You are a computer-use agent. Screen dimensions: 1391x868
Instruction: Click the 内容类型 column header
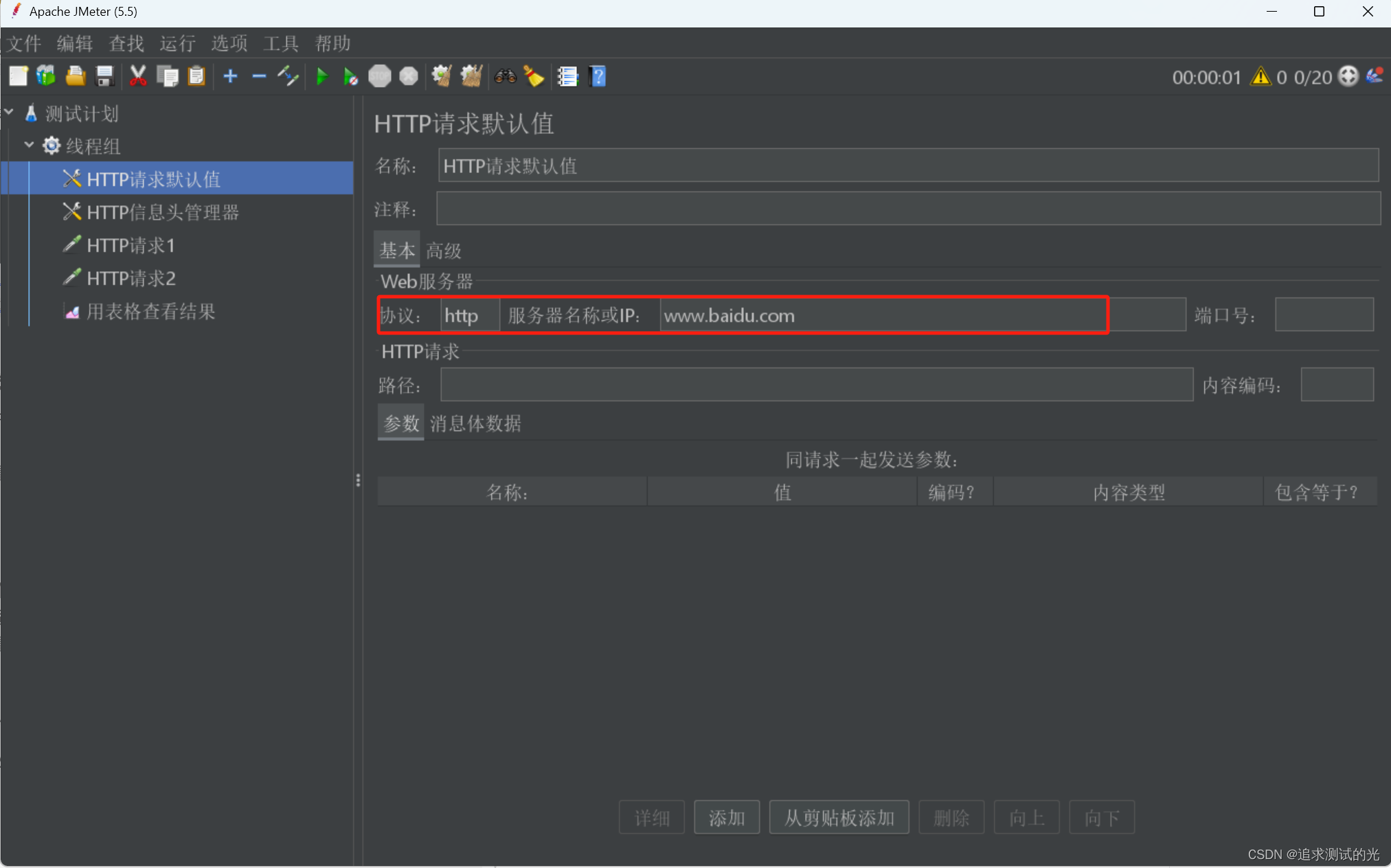[1129, 492]
